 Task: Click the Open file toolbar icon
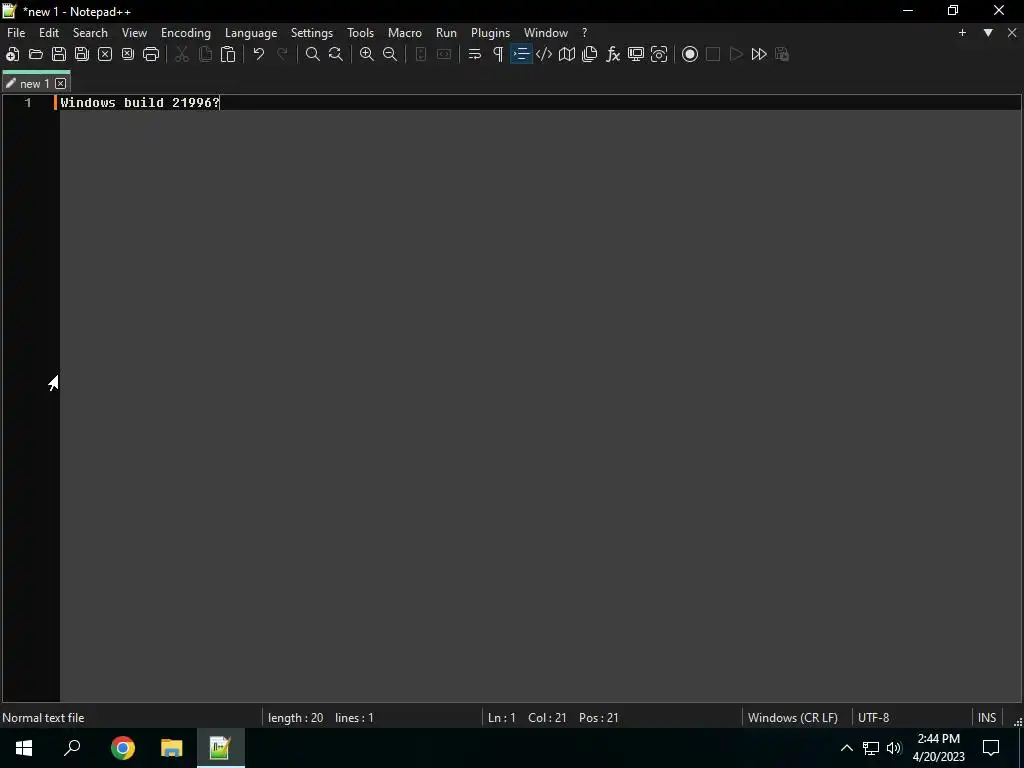(x=36, y=54)
